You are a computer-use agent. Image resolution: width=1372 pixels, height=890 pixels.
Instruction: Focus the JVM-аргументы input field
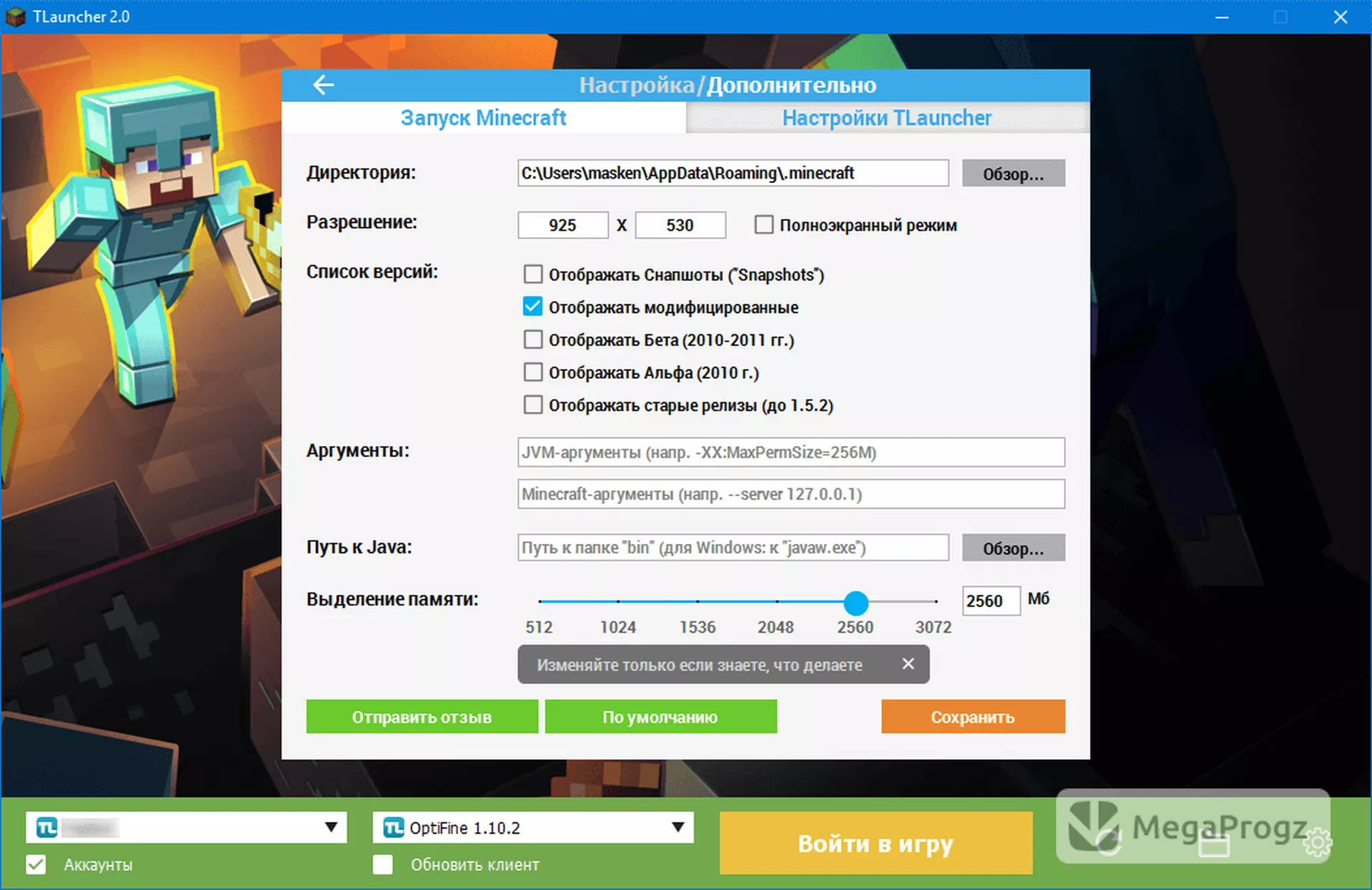click(791, 453)
